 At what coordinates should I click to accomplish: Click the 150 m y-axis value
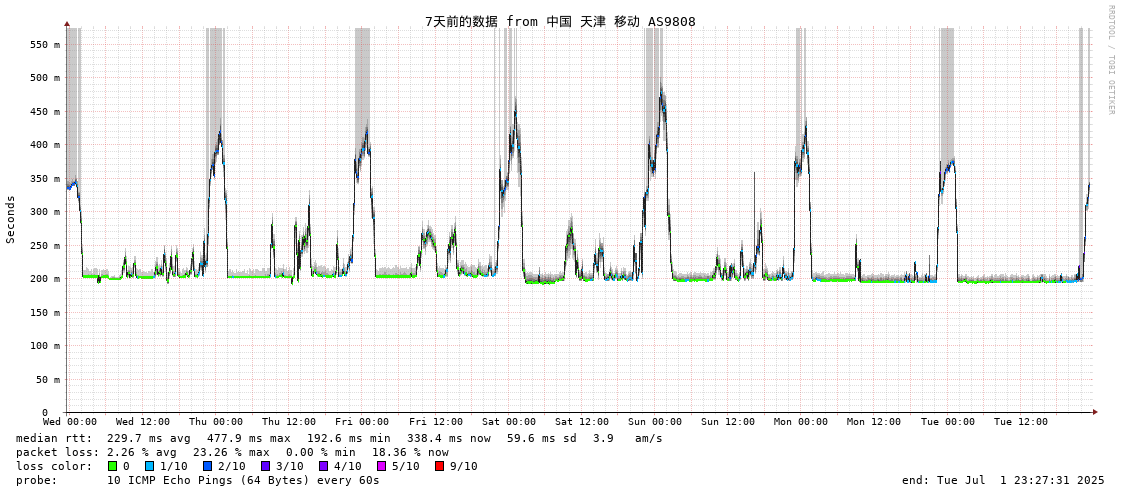(46, 312)
